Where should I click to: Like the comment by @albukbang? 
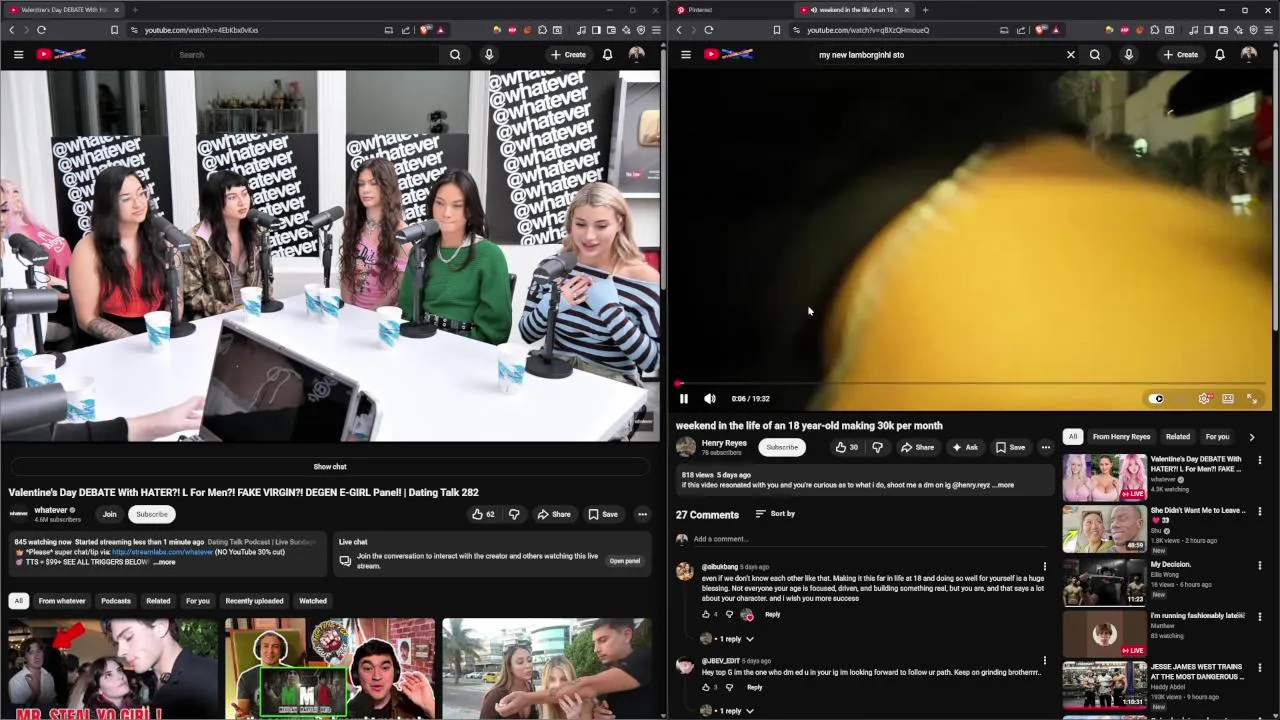[706, 614]
